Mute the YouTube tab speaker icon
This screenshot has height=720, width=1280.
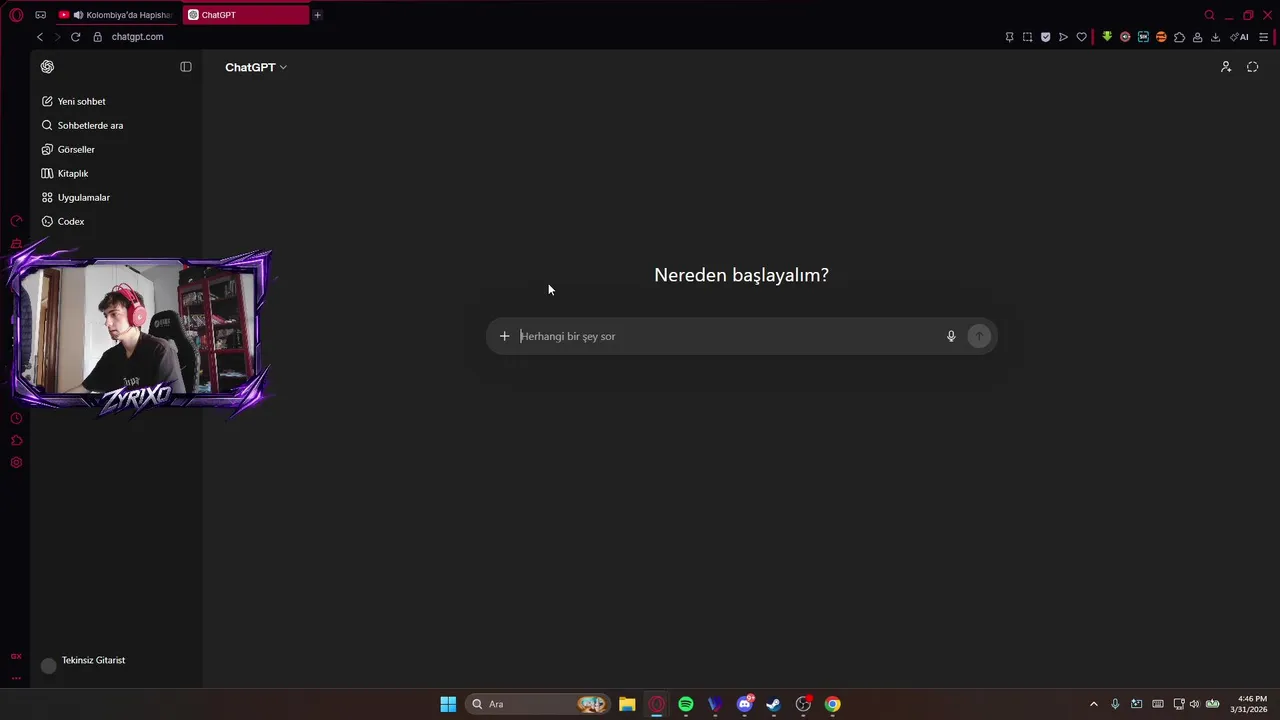click(78, 15)
